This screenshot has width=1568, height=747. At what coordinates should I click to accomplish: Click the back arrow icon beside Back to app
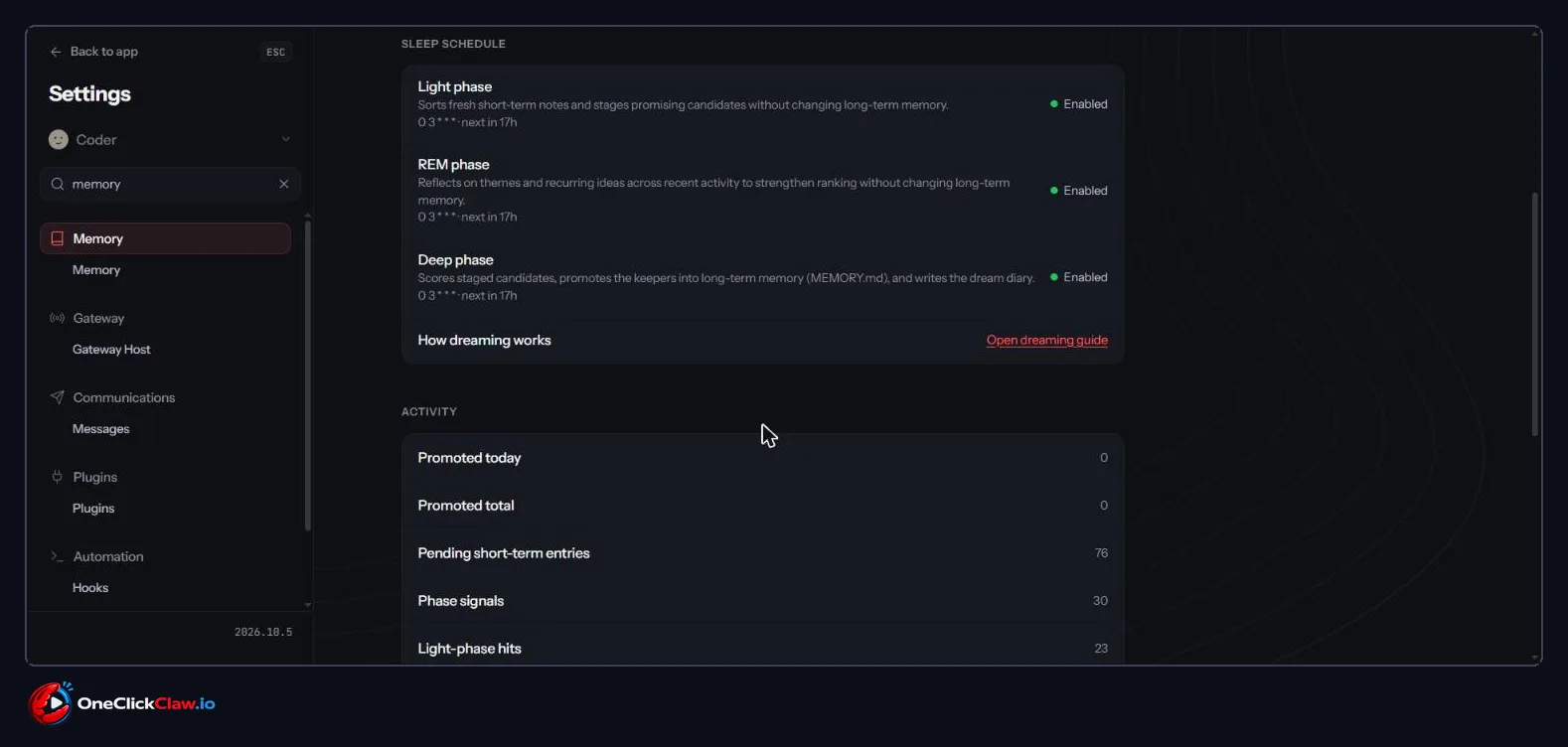click(x=56, y=52)
